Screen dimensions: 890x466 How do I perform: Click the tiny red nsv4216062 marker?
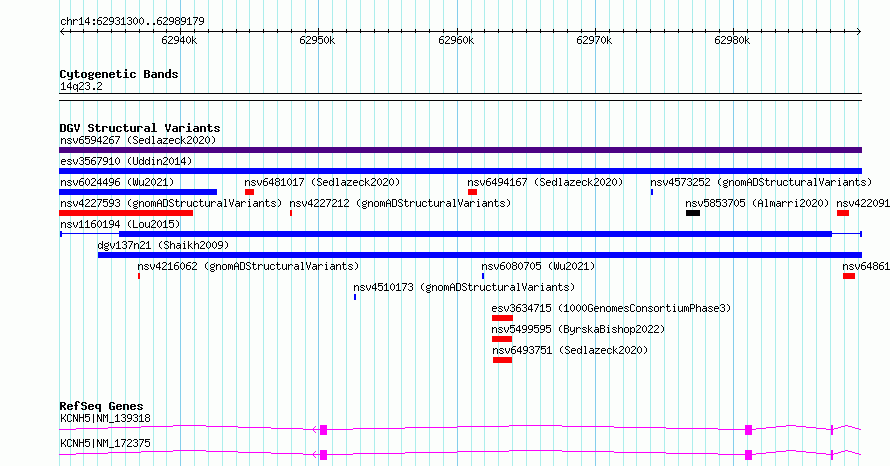[138, 276]
